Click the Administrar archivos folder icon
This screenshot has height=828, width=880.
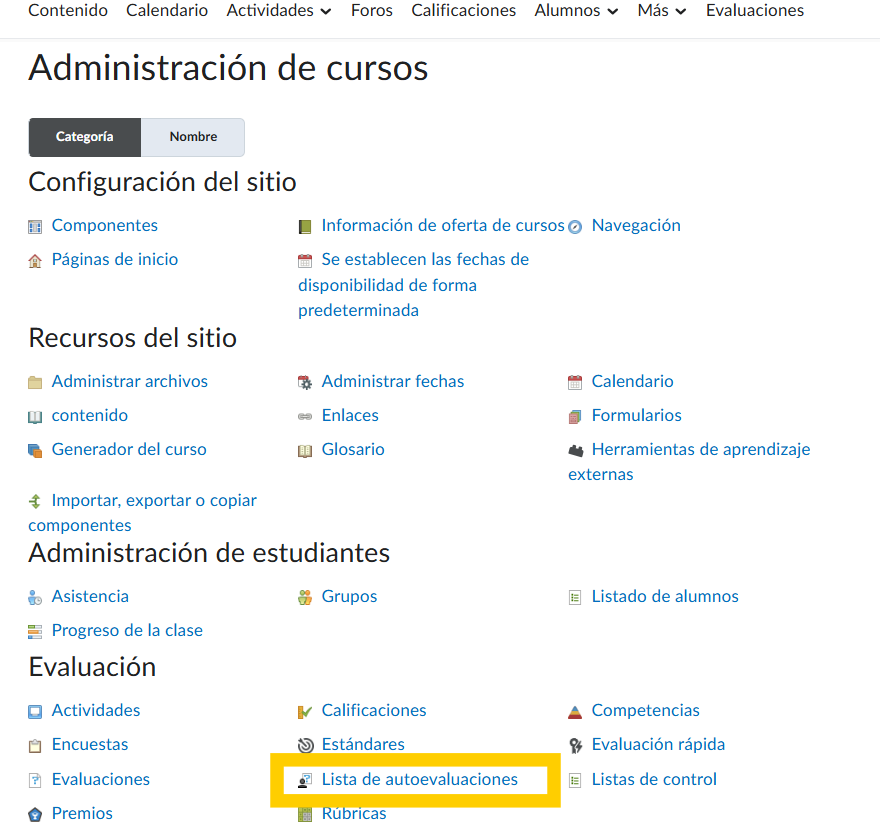tap(36, 382)
